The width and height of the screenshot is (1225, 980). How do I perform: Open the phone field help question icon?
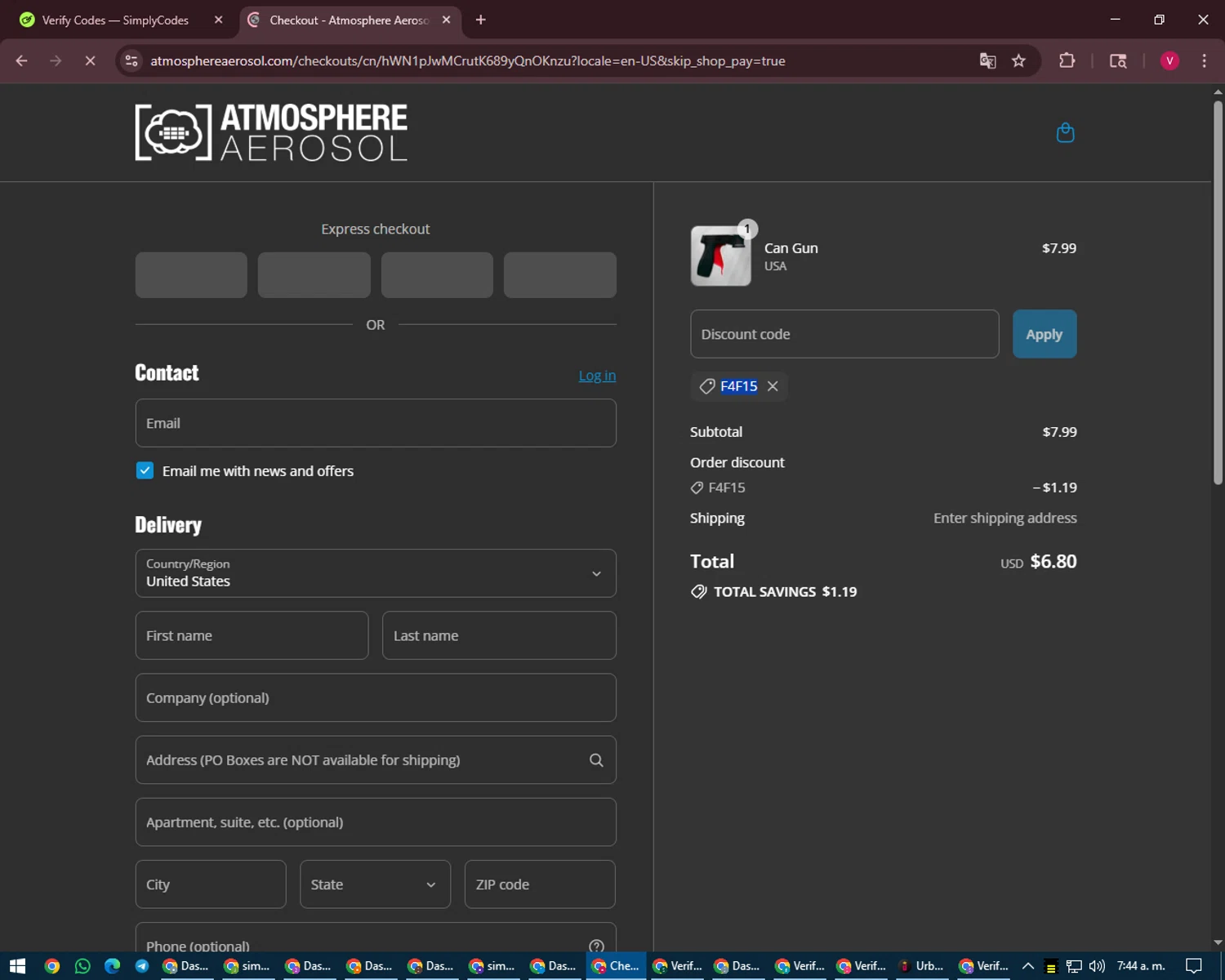coord(596,947)
